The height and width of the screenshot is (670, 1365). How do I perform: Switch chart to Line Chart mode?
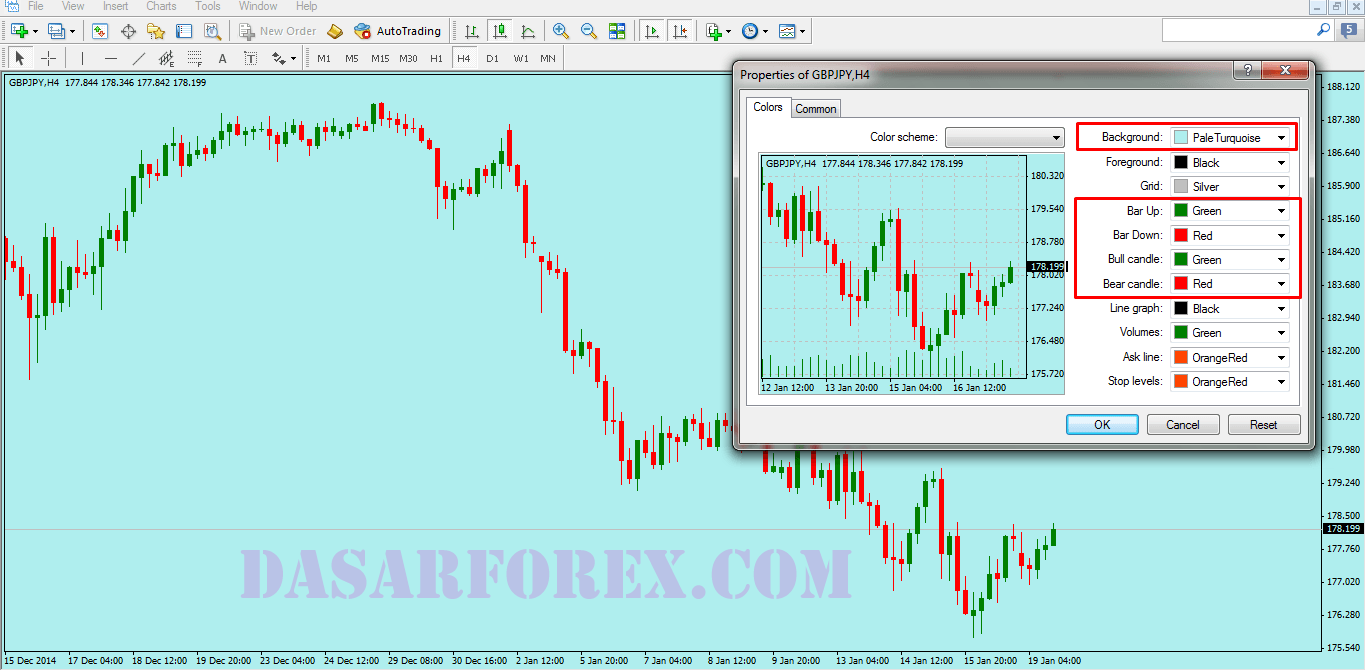tap(527, 31)
